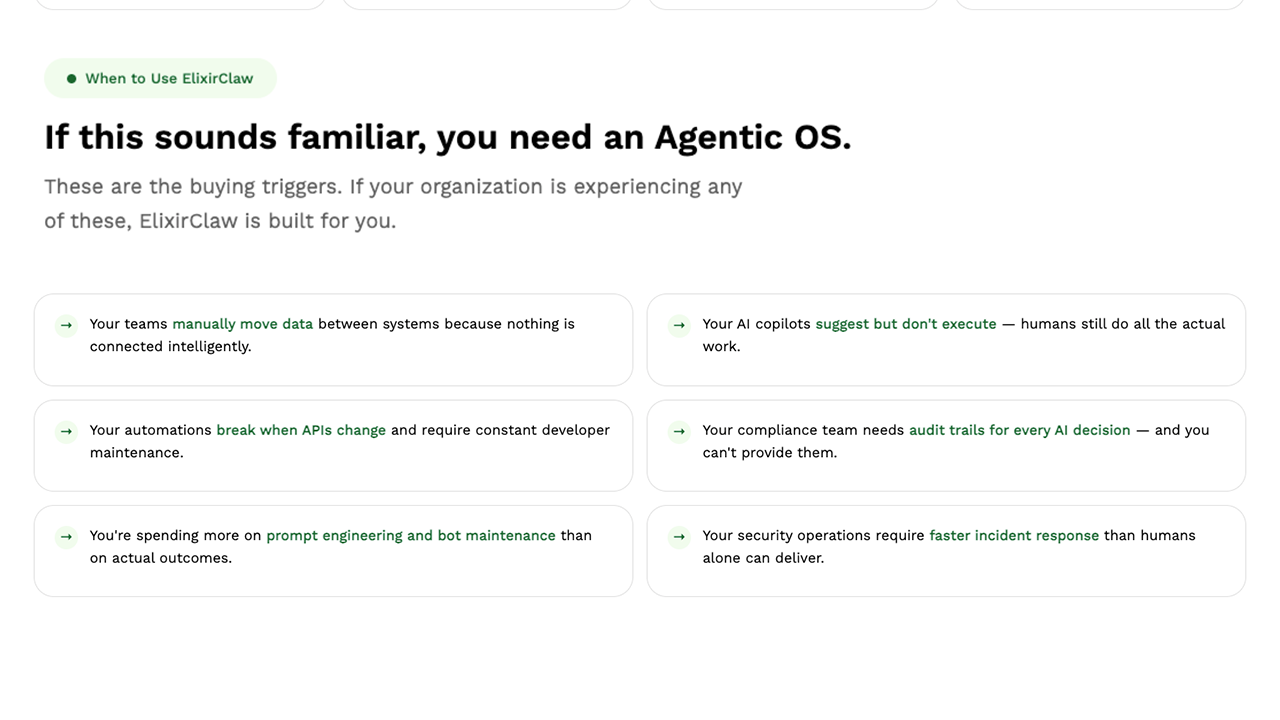Click subtitle line 'These are the buying triggers'
The width and height of the screenshot is (1280, 720).
pos(393,187)
